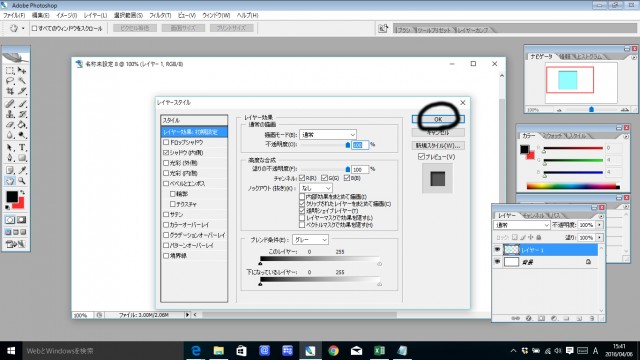Select レイヤー効果: 初期設定 in styles list

click(x=194, y=132)
